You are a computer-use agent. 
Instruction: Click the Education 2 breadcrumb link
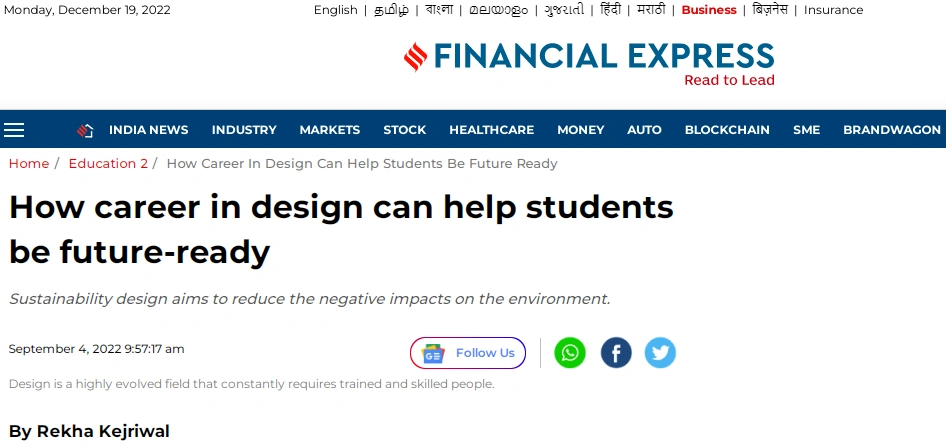(108, 163)
